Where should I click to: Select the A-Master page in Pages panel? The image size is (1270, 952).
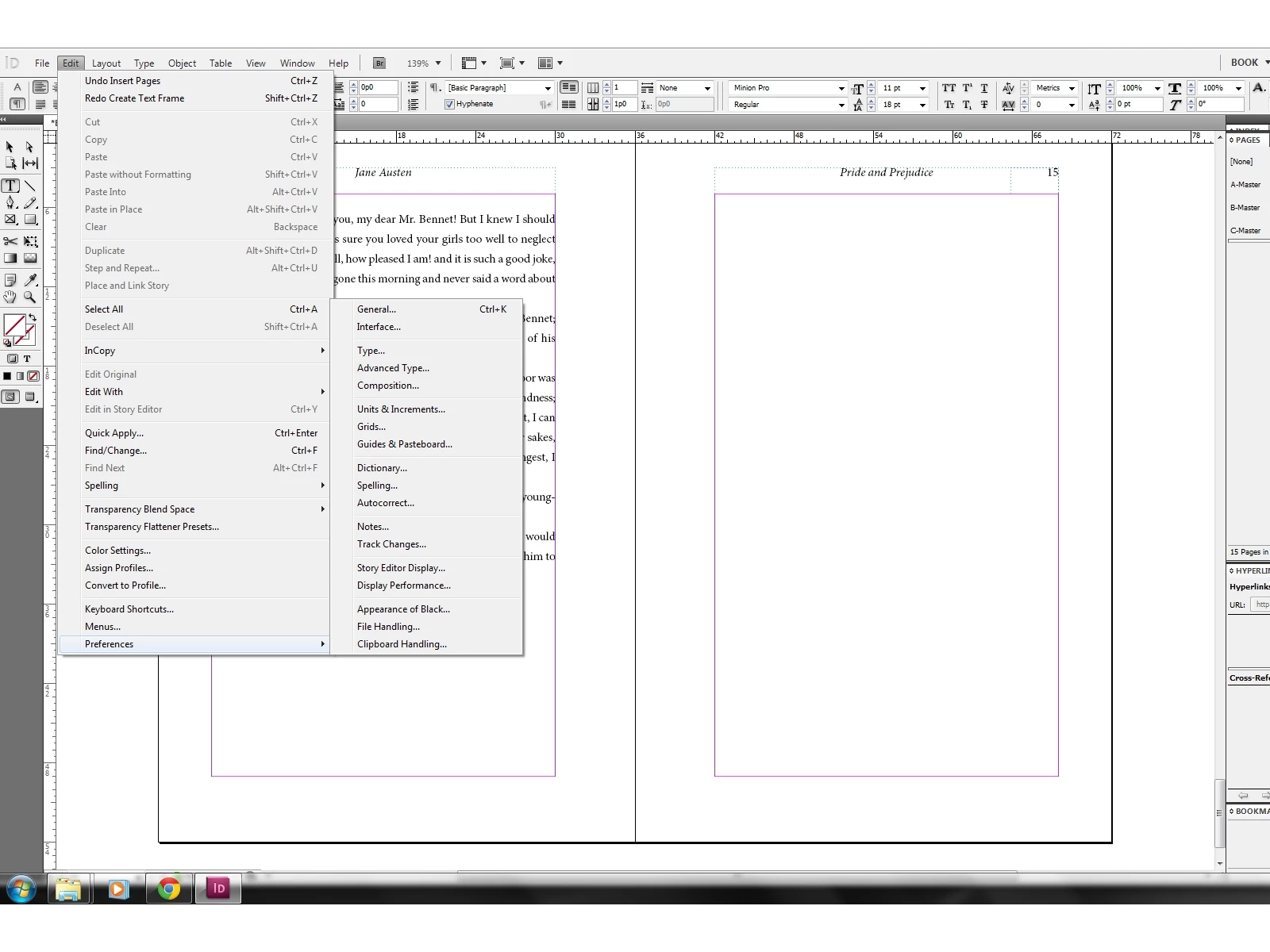[x=1245, y=185]
